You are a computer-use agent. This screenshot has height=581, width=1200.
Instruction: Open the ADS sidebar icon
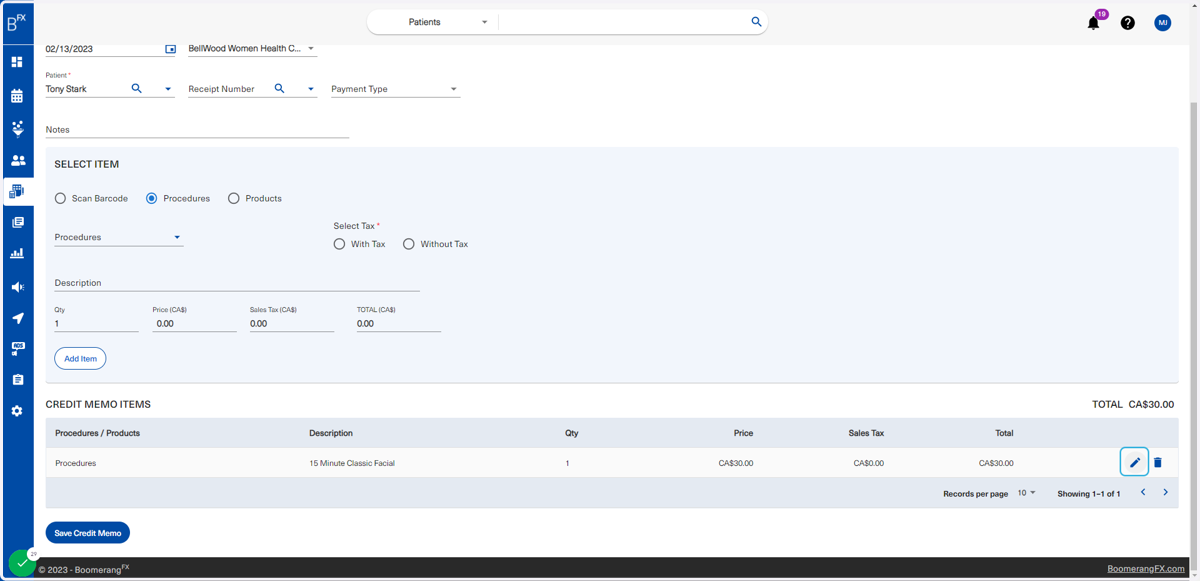[x=17, y=349]
